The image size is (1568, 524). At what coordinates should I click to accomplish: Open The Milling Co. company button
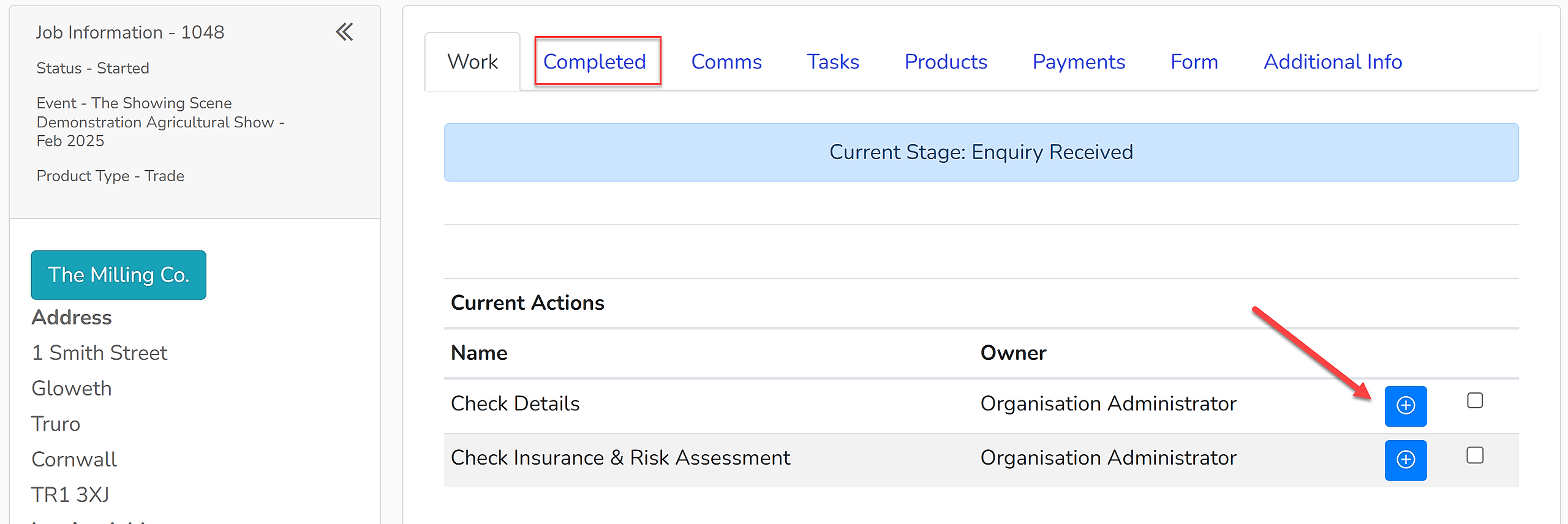pos(119,275)
